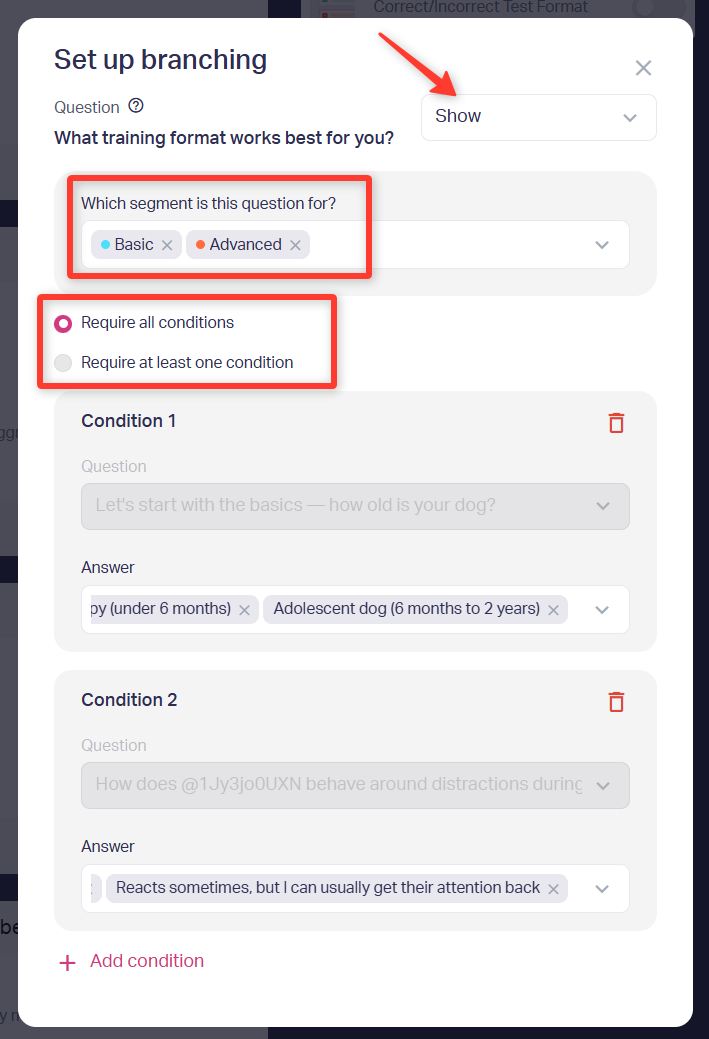The width and height of the screenshot is (709, 1039).
Task: Select Require all conditions option
Action: 63,323
